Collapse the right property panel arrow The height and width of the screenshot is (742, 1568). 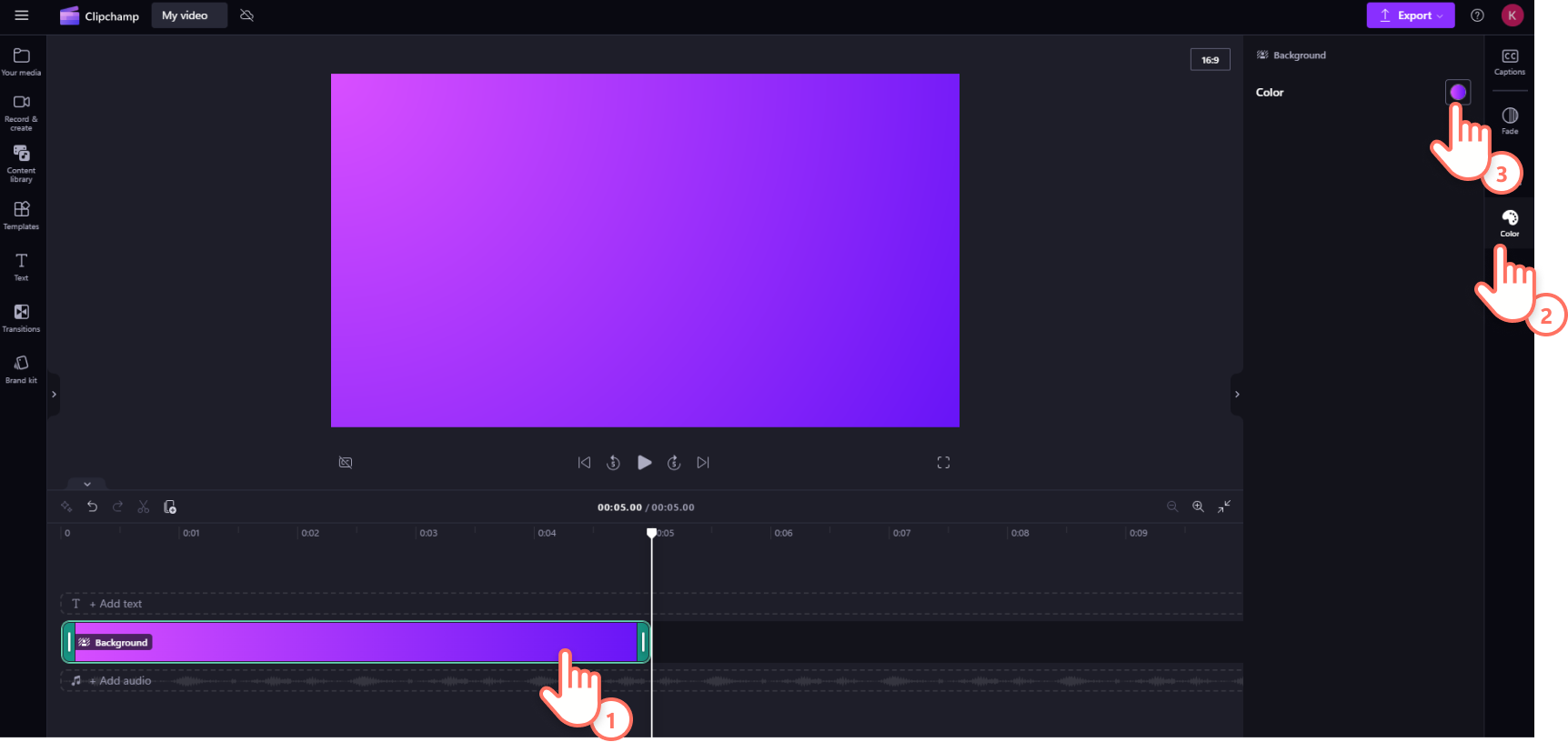click(x=1237, y=395)
